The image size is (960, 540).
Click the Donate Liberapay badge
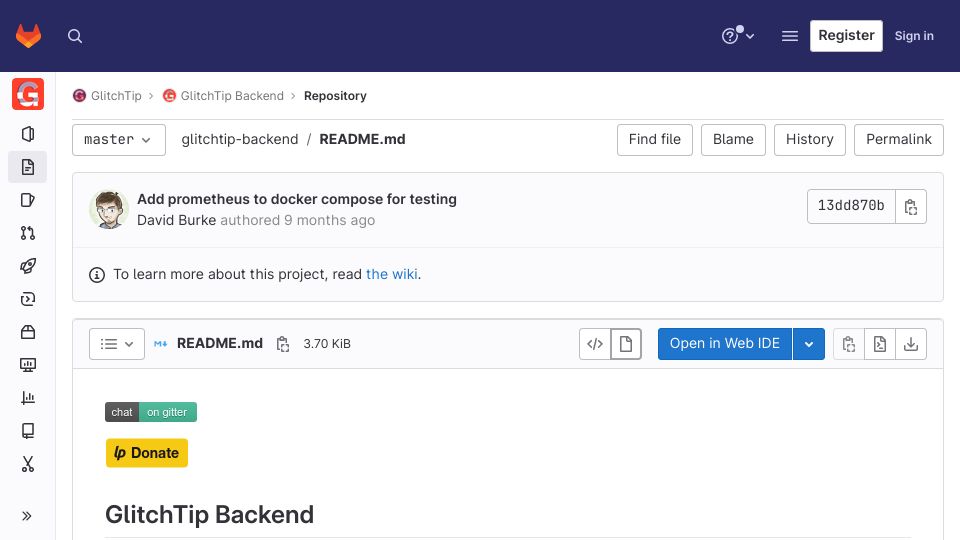point(147,453)
